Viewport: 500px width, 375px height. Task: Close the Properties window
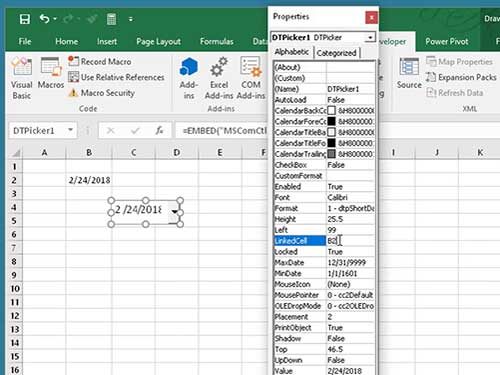(x=372, y=17)
